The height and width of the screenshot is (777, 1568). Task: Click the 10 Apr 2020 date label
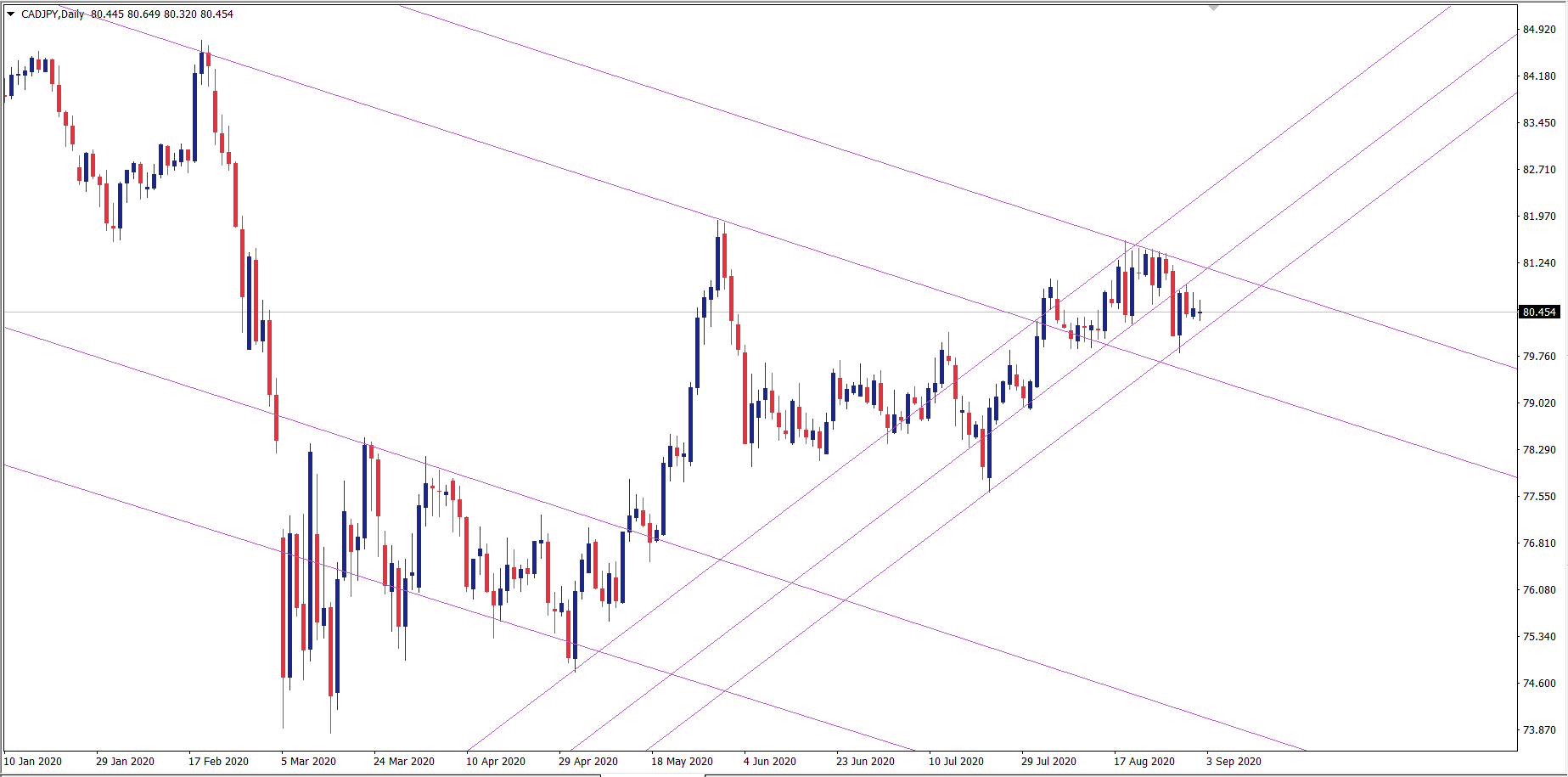click(x=496, y=761)
